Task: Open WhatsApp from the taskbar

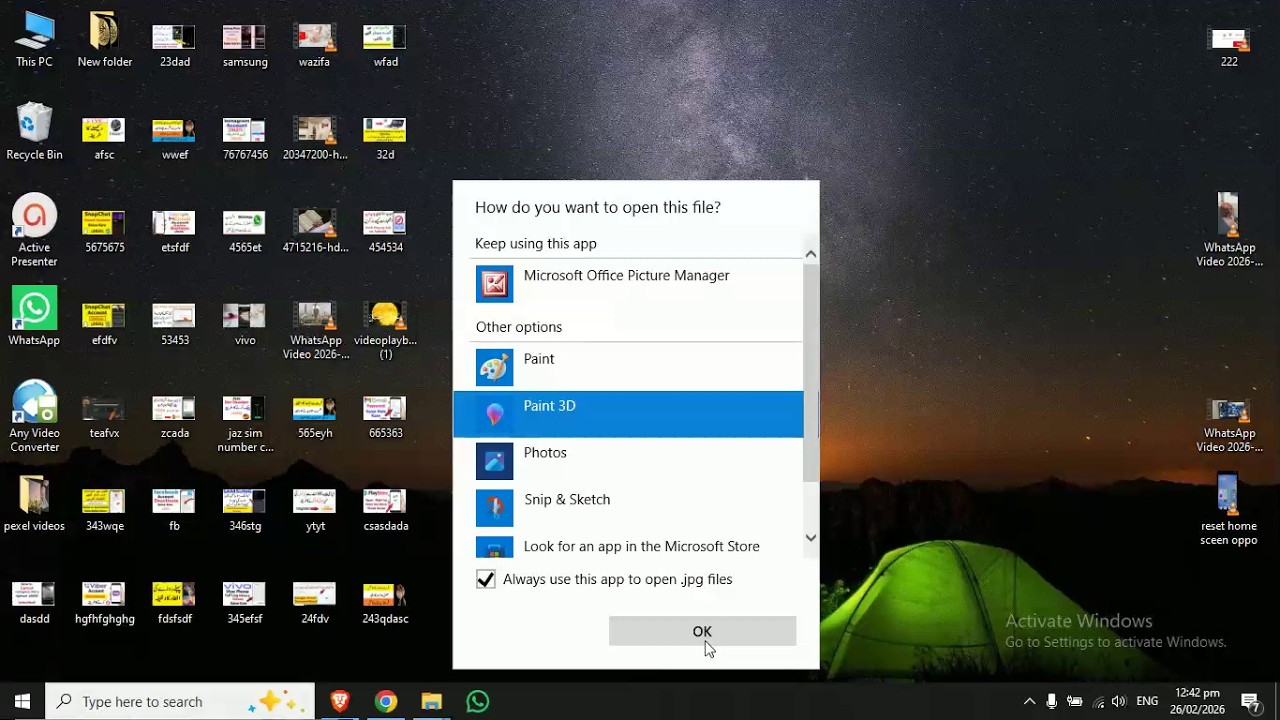Action: coord(478,701)
